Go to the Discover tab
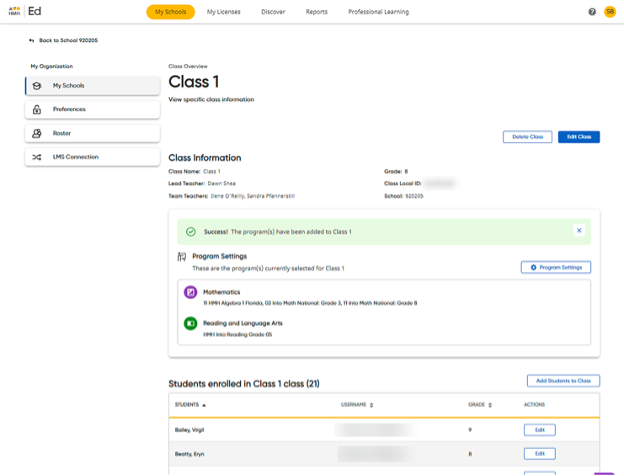This screenshot has width=624, height=476. [273, 12]
